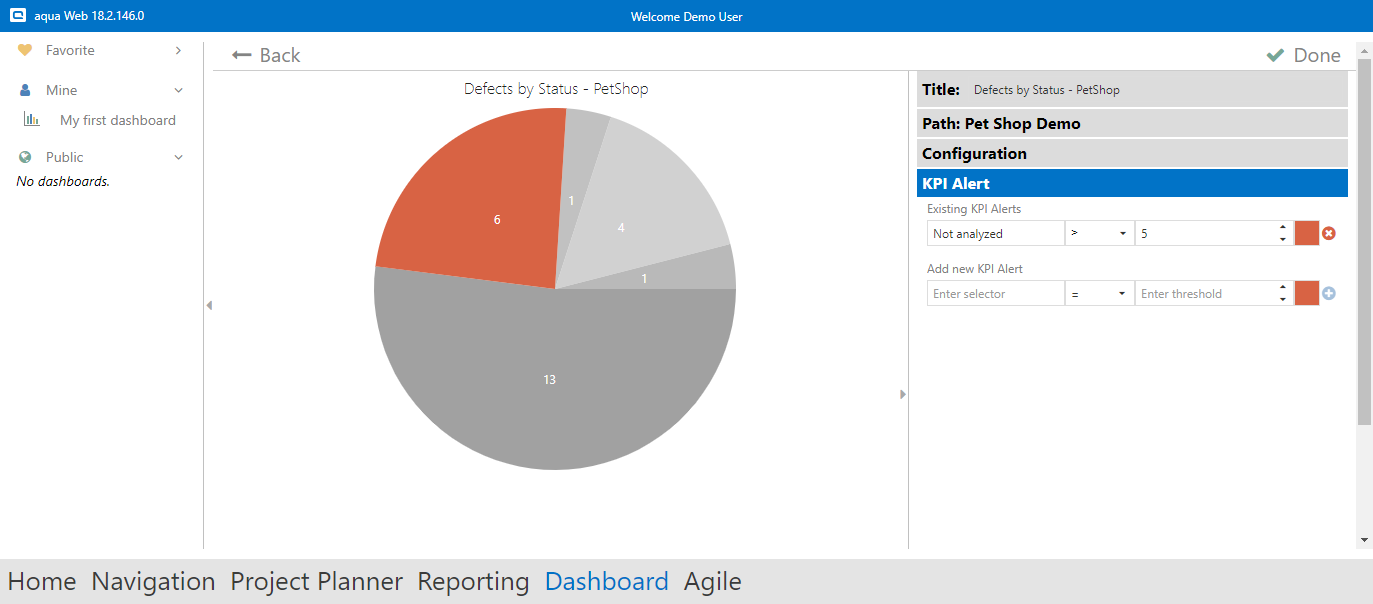Open operator dropdown of existing KPI alert
The width and height of the screenshot is (1373, 604).
click(1099, 233)
